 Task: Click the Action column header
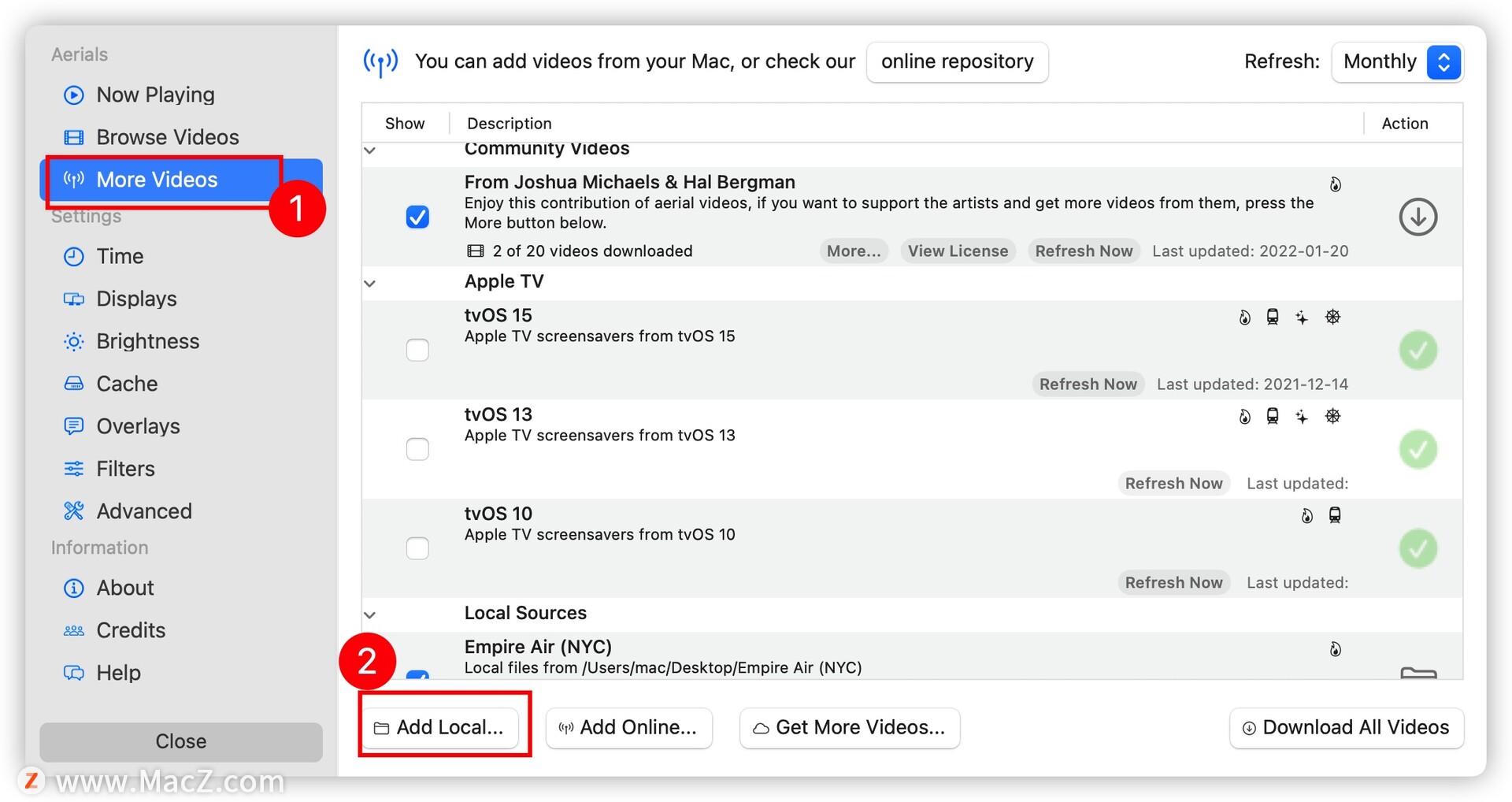coord(1405,124)
